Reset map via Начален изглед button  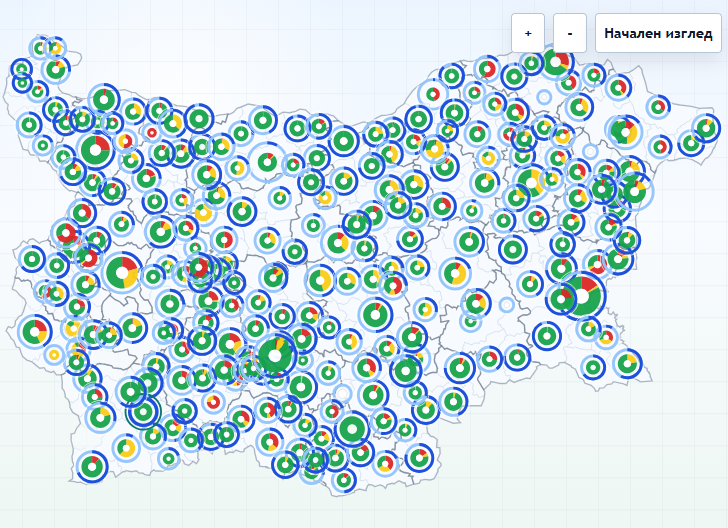(x=658, y=33)
